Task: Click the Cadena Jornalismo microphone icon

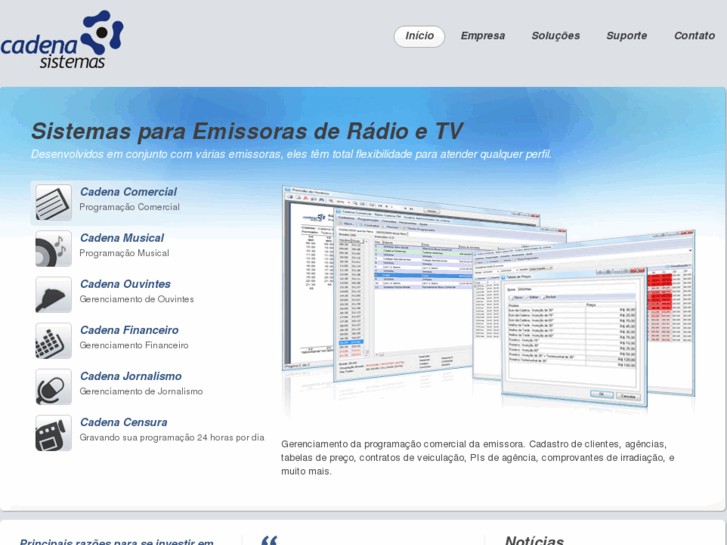Action: click(53, 387)
